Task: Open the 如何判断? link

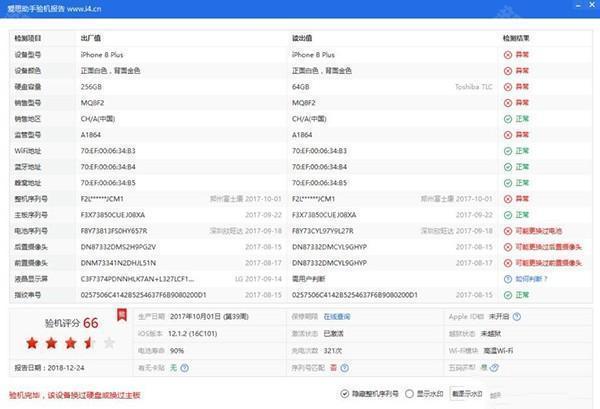Action: (x=531, y=279)
